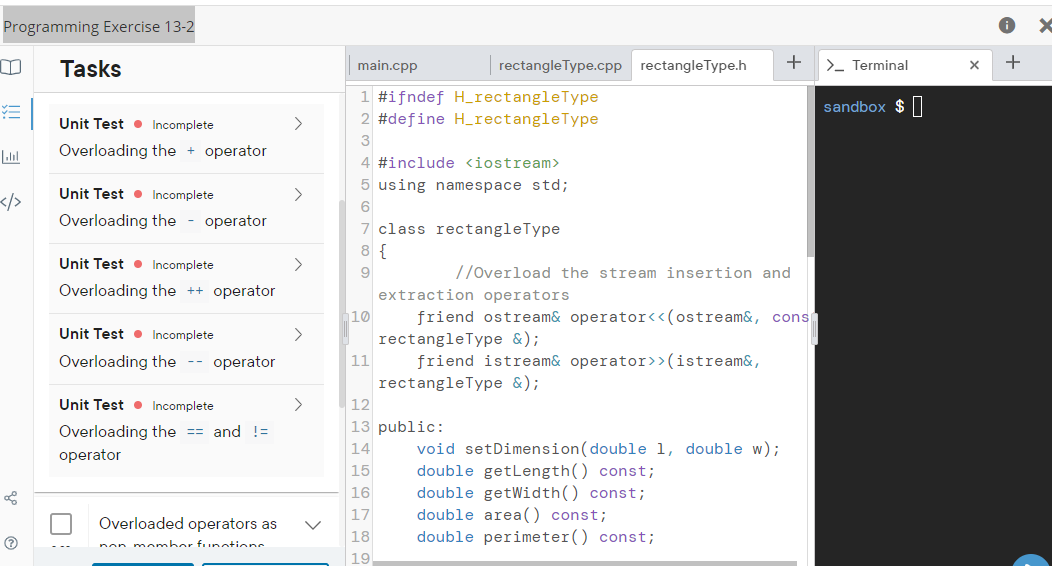Click the 'double getLength() const;' line
The height and width of the screenshot is (566, 1052).
535,471
